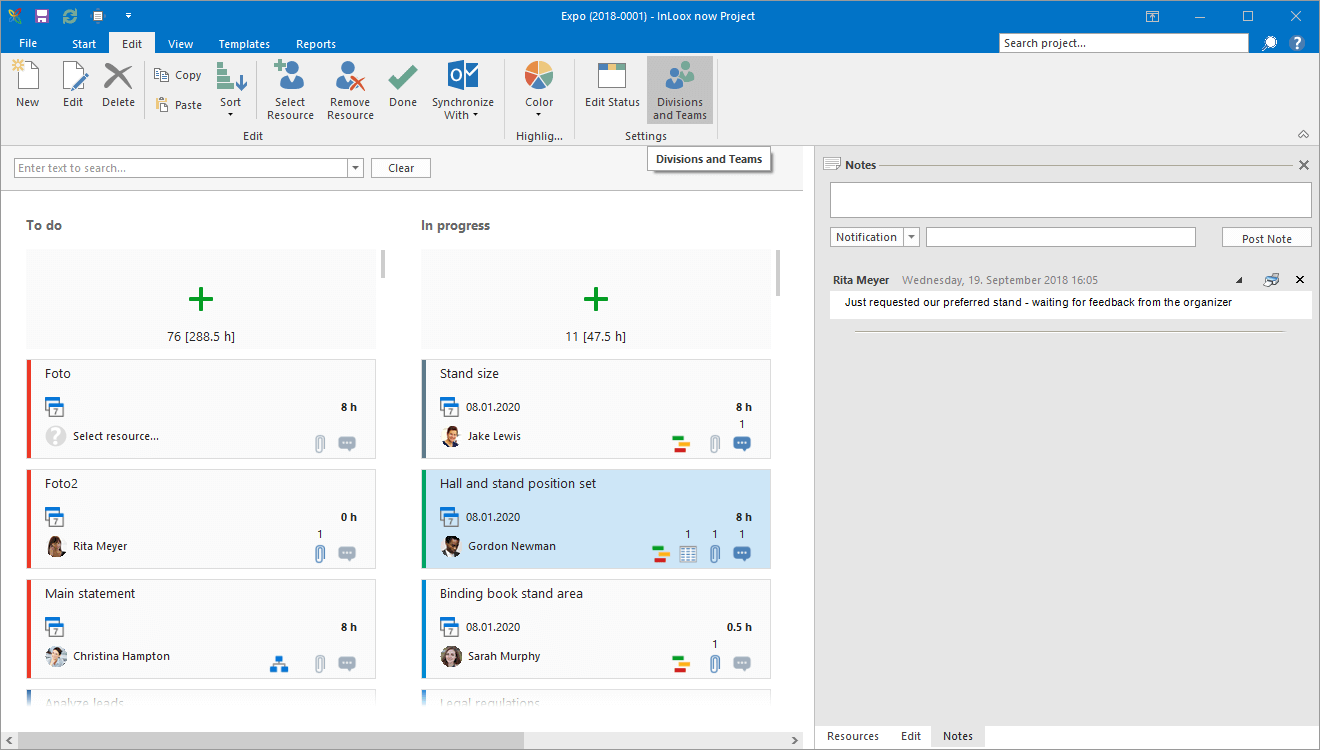This screenshot has height=750, width=1320.
Task: Click the plus to add To do task
Action: [x=201, y=298]
